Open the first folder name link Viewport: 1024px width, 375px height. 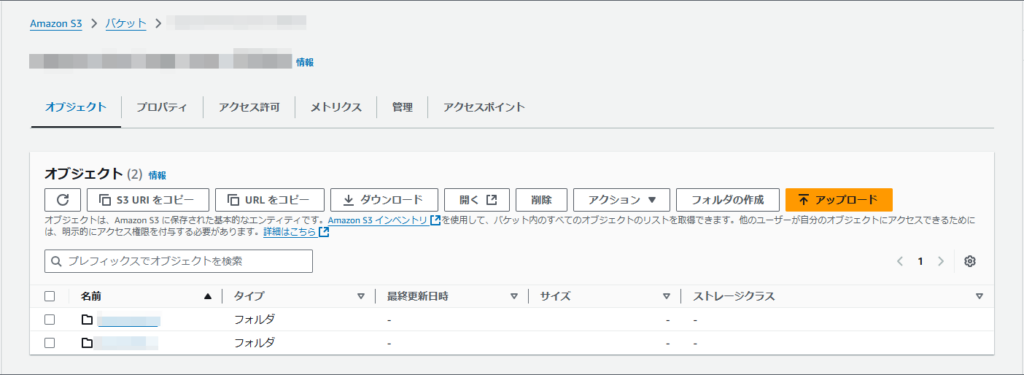tap(129, 320)
